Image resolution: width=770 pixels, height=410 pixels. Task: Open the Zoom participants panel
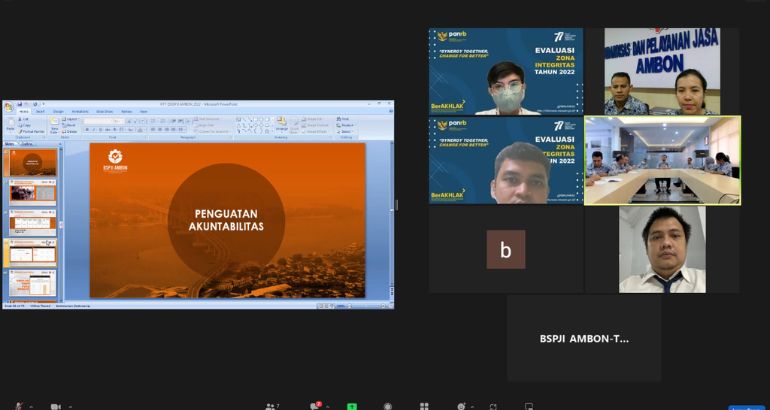tap(270, 406)
